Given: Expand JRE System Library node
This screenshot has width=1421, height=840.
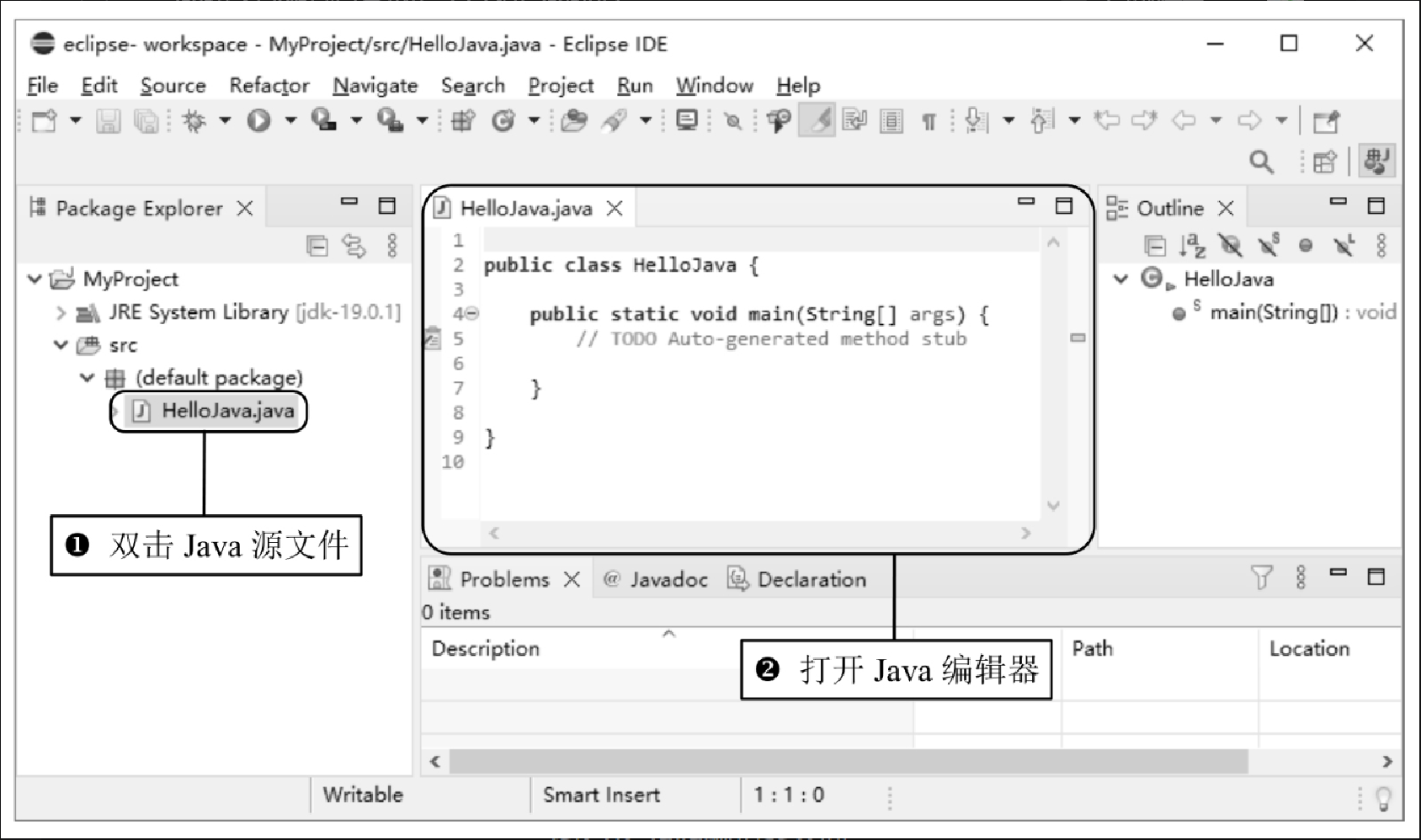Looking at the screenshot, I should point(61,313).
